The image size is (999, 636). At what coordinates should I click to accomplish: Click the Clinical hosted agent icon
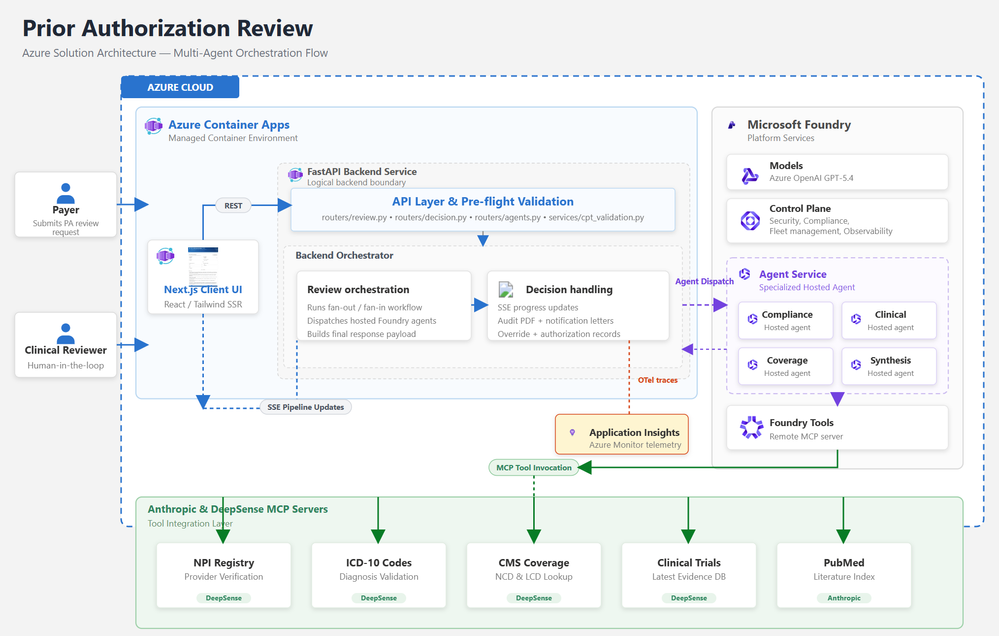(856, 319)
